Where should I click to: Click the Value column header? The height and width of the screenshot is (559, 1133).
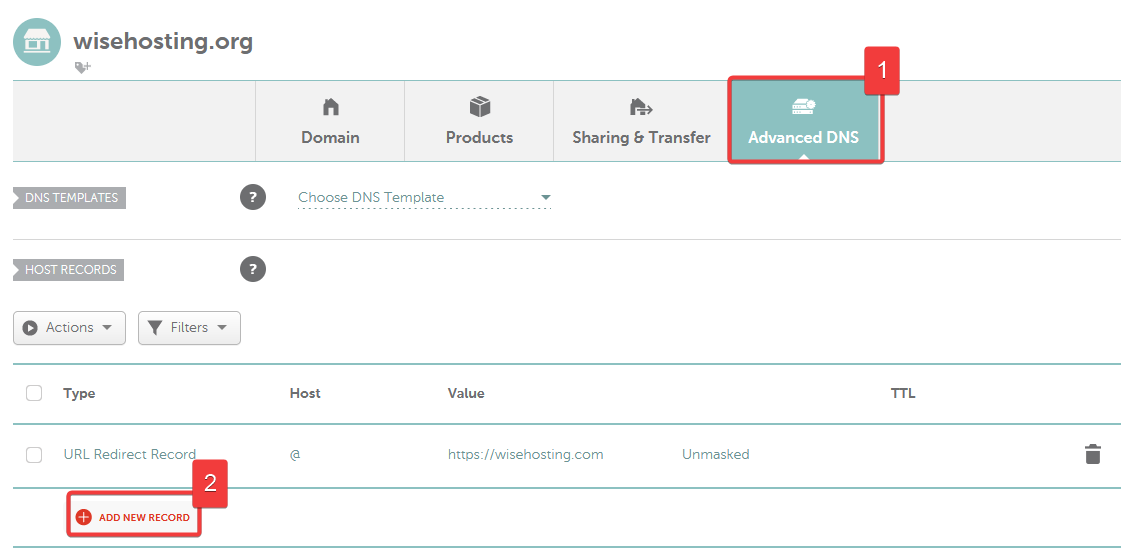[x=466, y=394]
